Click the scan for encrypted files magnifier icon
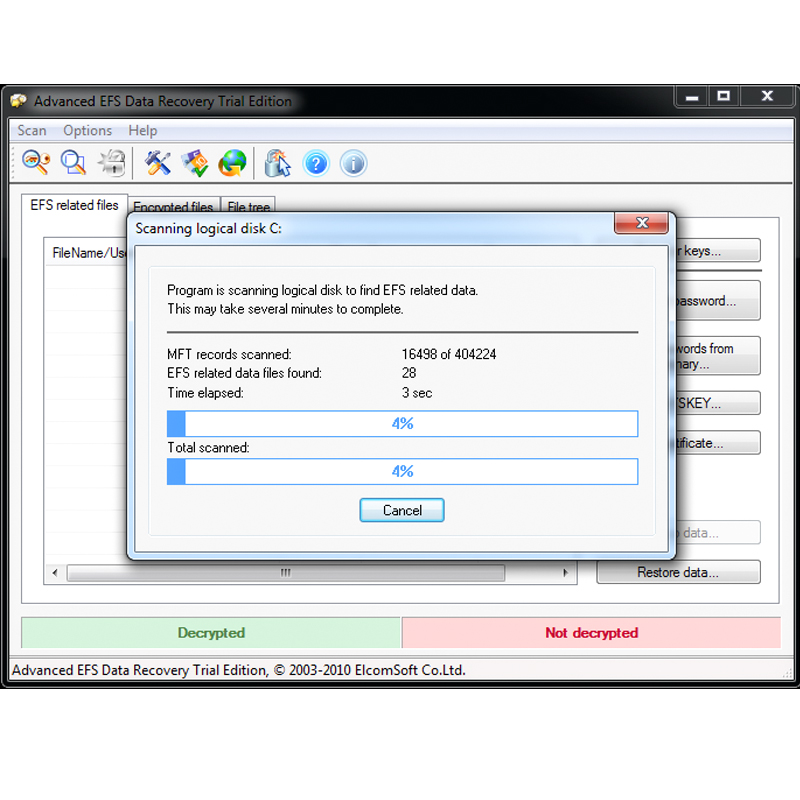 click(x=73, y=163)
